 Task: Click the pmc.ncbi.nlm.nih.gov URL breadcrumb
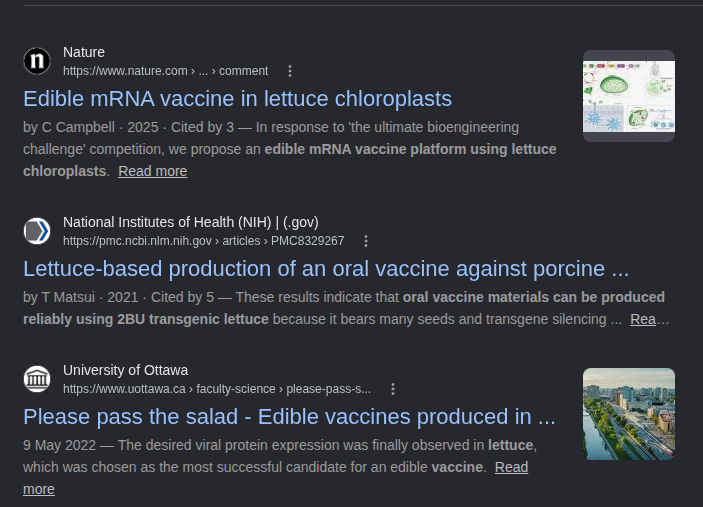coord(204,241)
